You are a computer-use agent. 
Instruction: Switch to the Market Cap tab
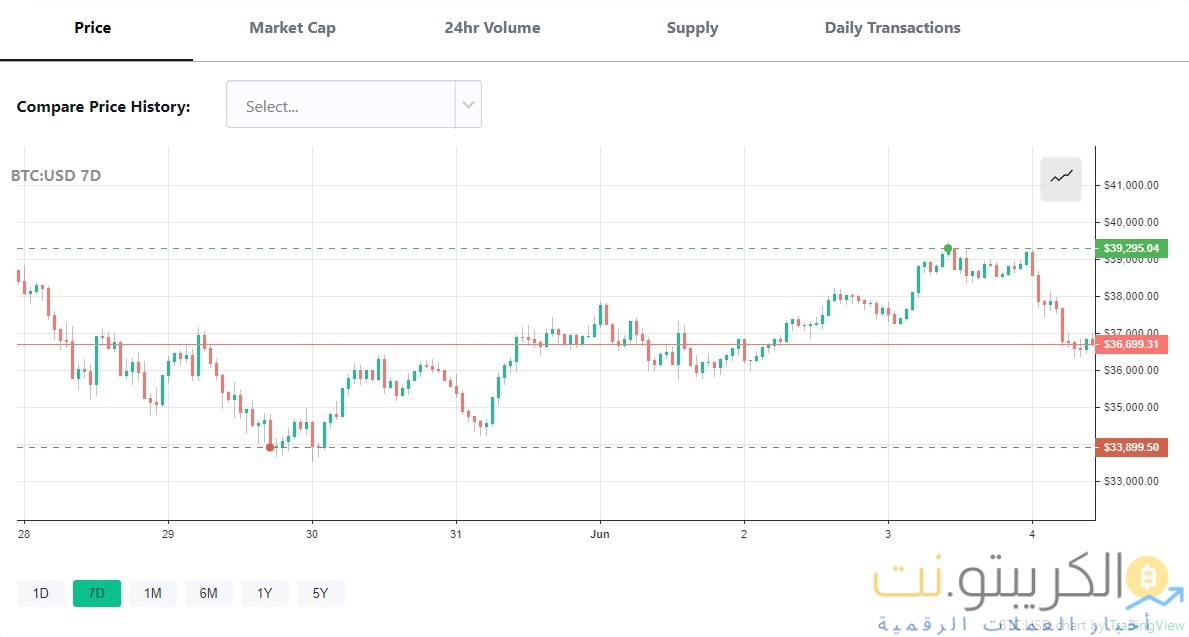point(292,28)
